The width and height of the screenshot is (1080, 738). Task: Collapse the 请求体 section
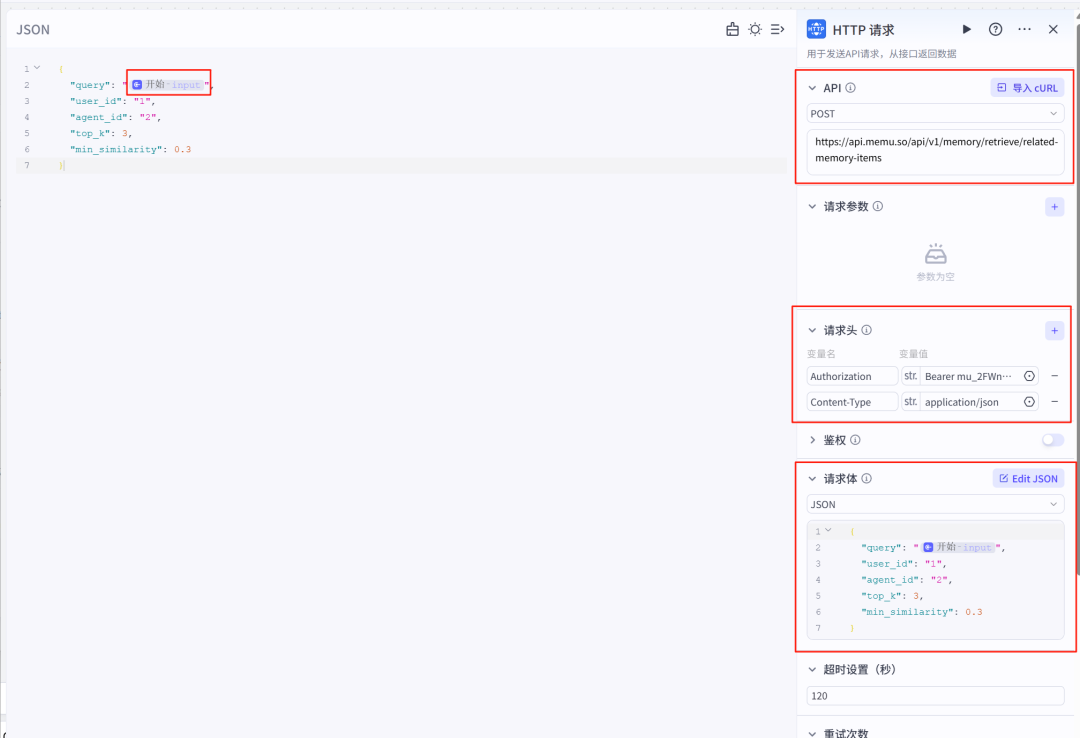pyautogui.click(x=812, y=478)
